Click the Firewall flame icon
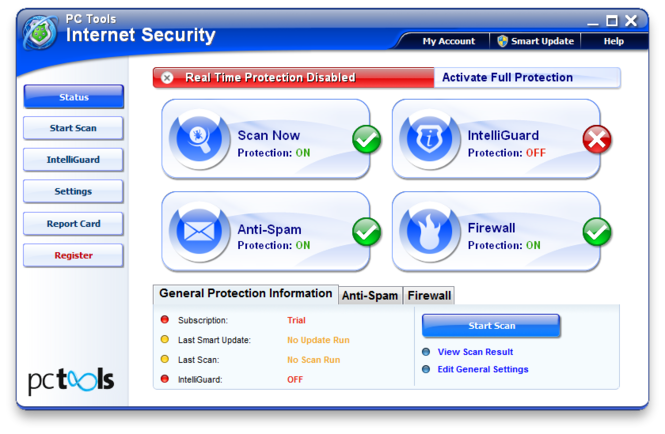 pos(429,232)
